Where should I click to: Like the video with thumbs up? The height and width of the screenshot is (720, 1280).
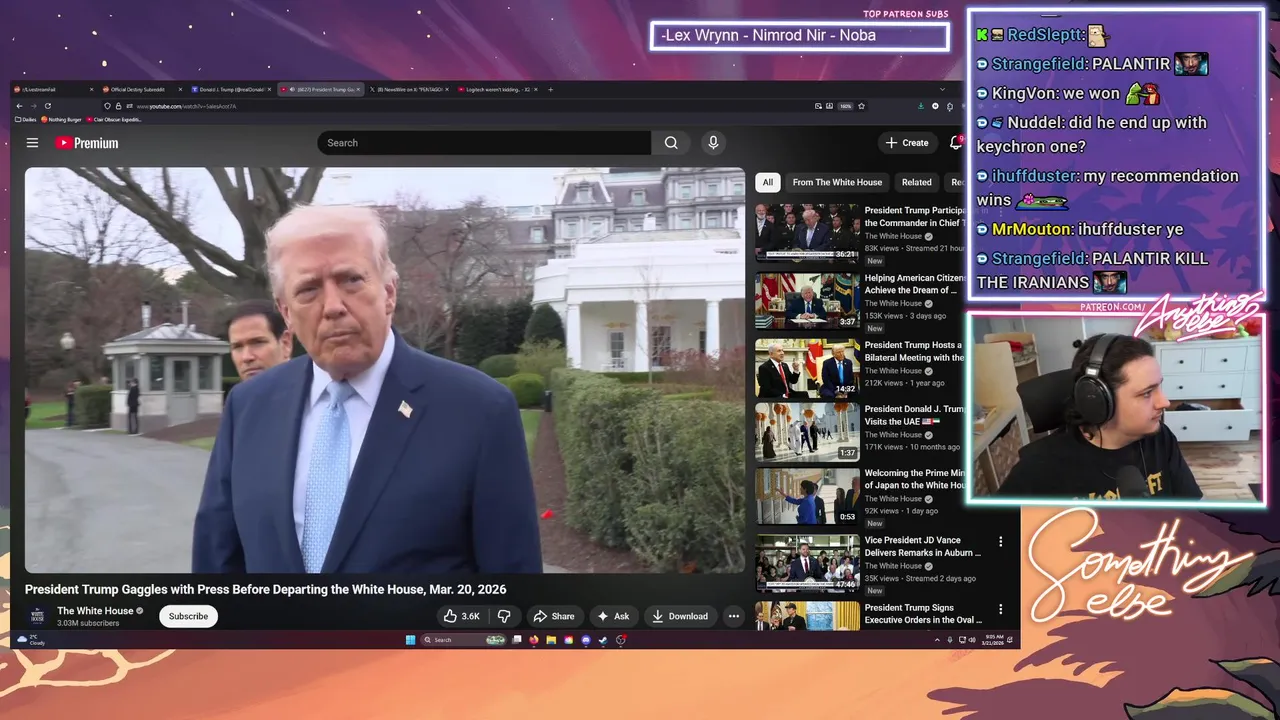tap(462, 616)
